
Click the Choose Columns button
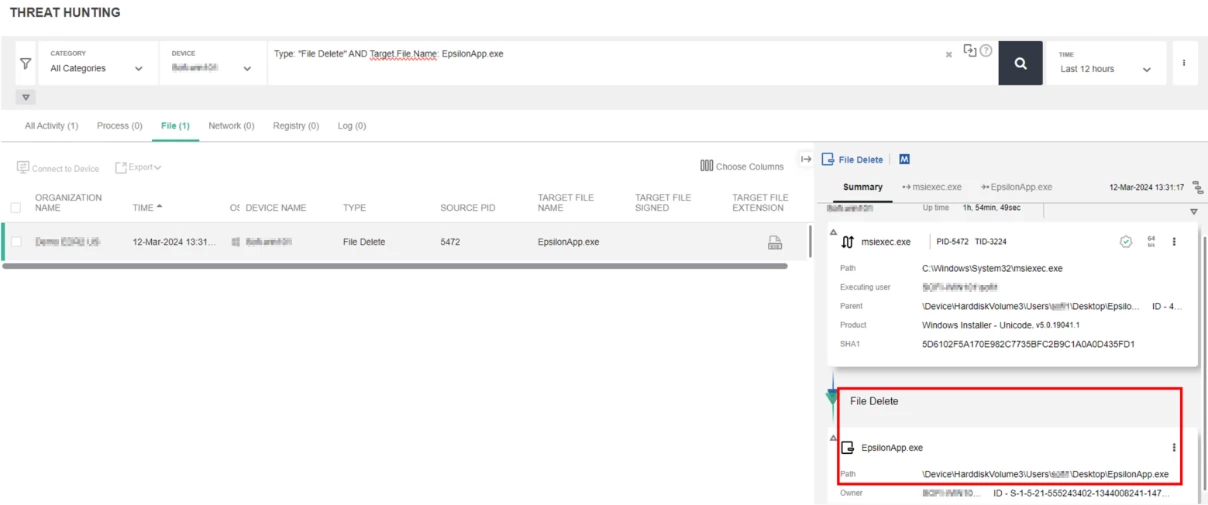pyautogui.click(x=742, y=167)
